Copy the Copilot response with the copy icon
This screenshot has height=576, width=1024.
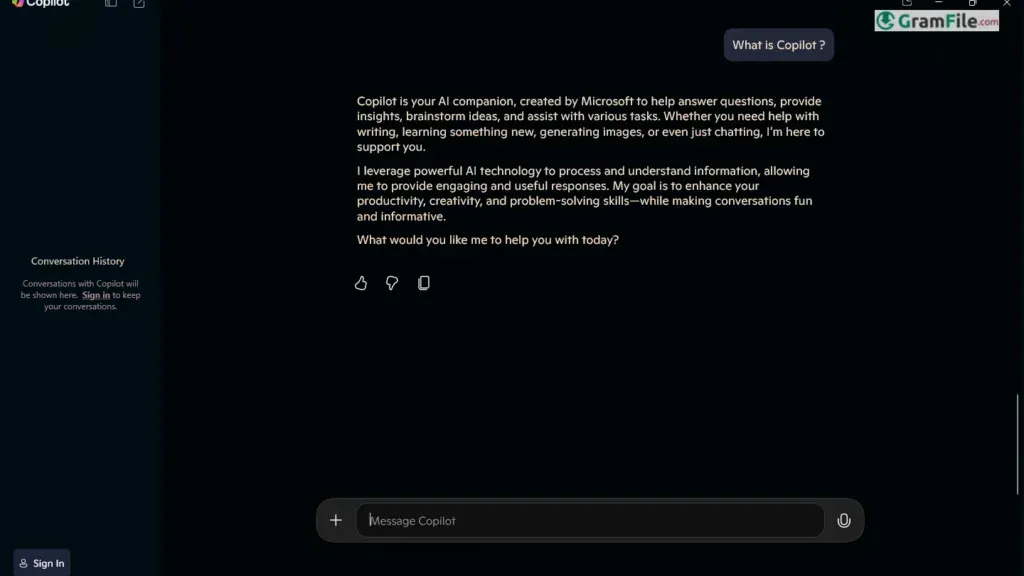coord(424,283)
